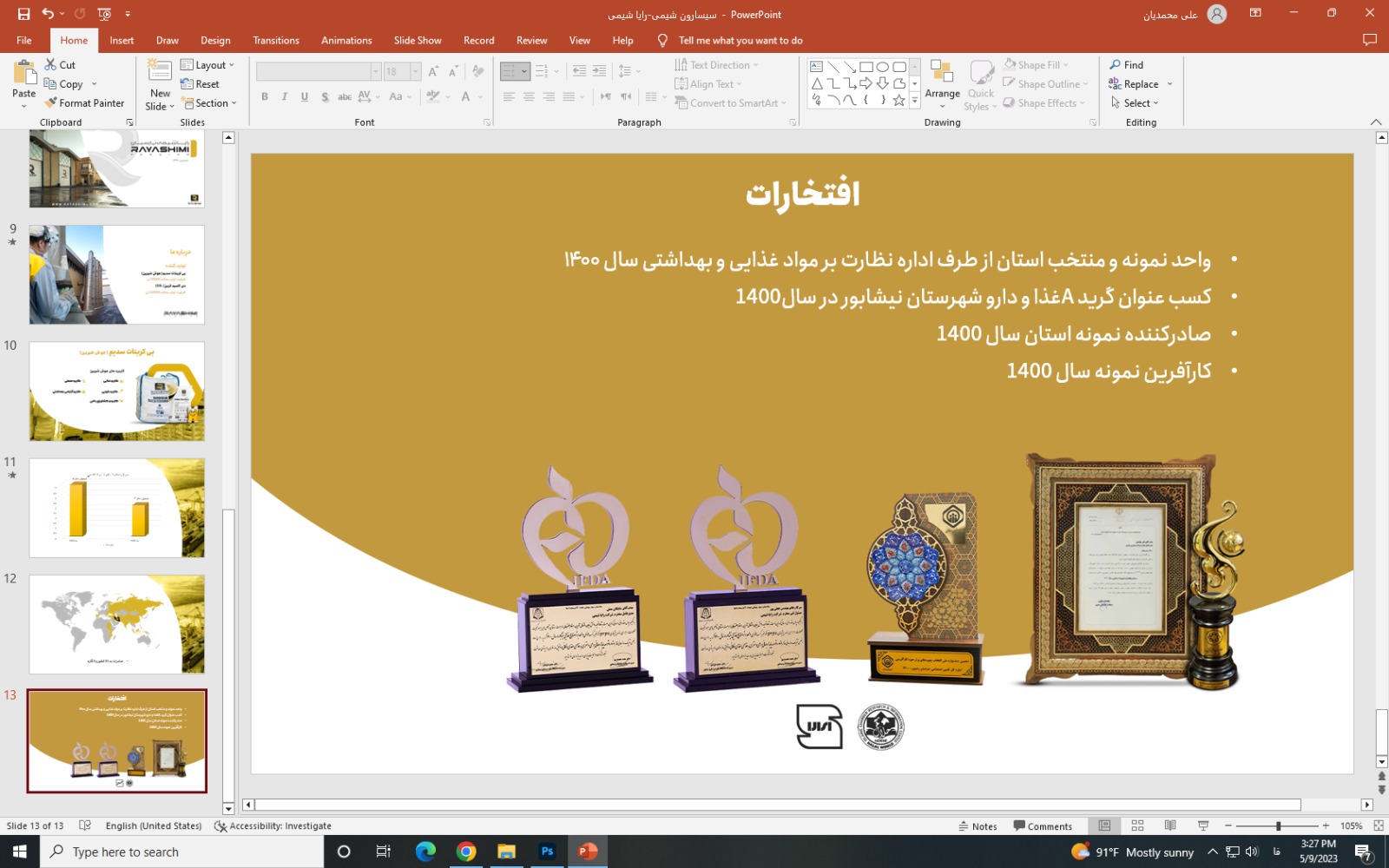This screenshot has height=868, width=1389.
Task: Go to the Design ribbon tab
Action: (x=215, y=41)
